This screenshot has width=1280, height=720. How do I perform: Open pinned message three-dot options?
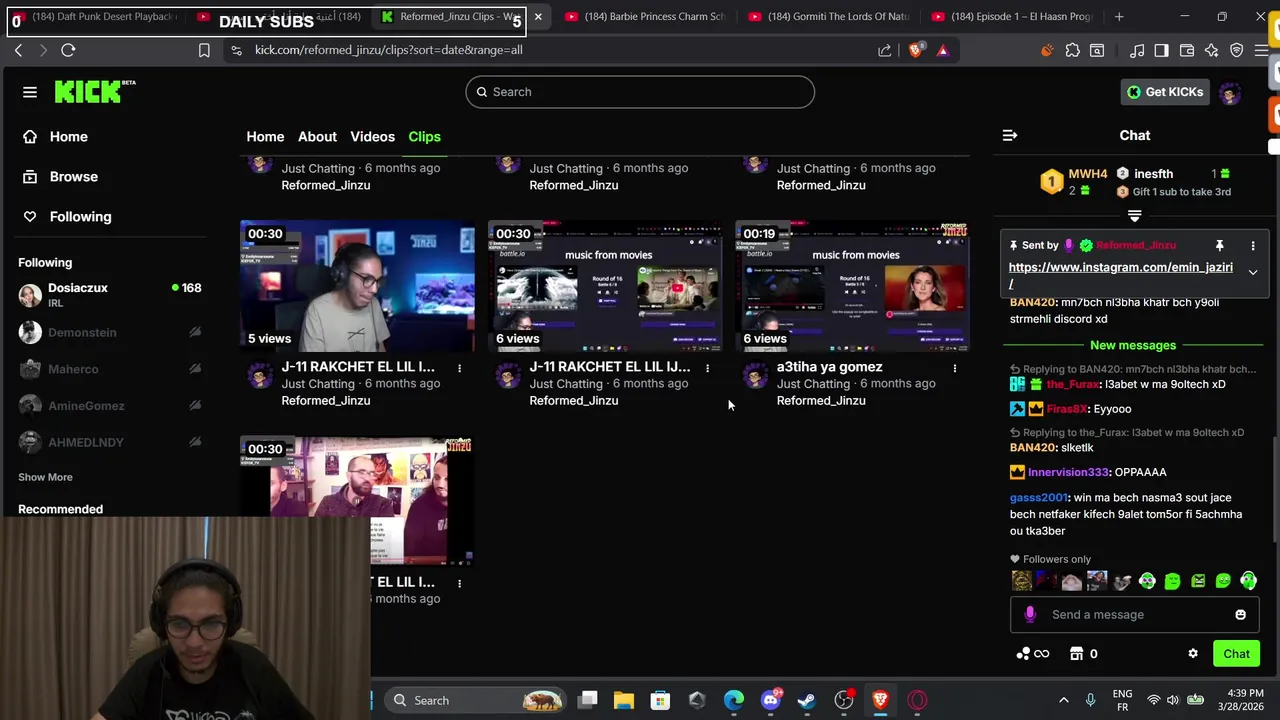pos(1253,245)
